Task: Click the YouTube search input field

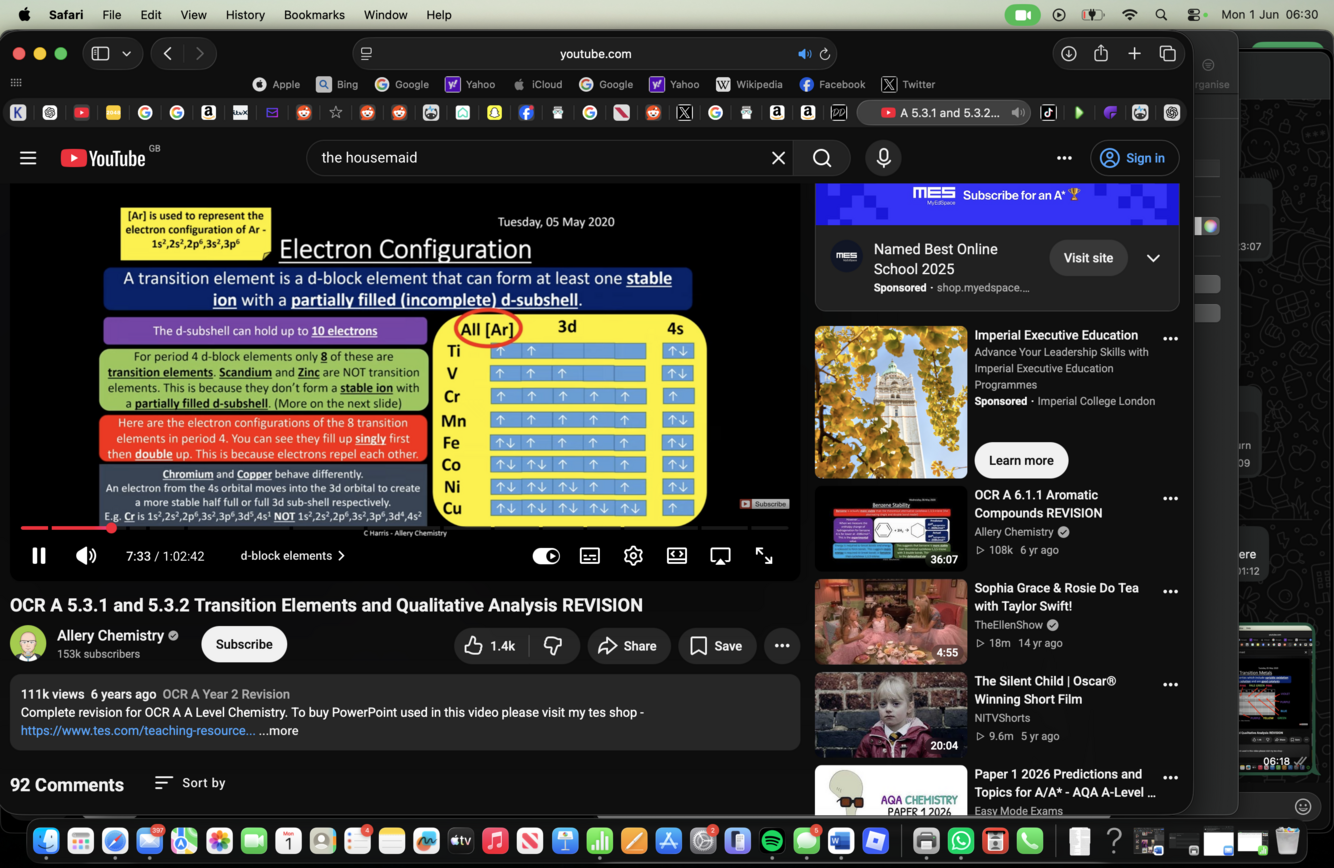Action: coord(540,158)
